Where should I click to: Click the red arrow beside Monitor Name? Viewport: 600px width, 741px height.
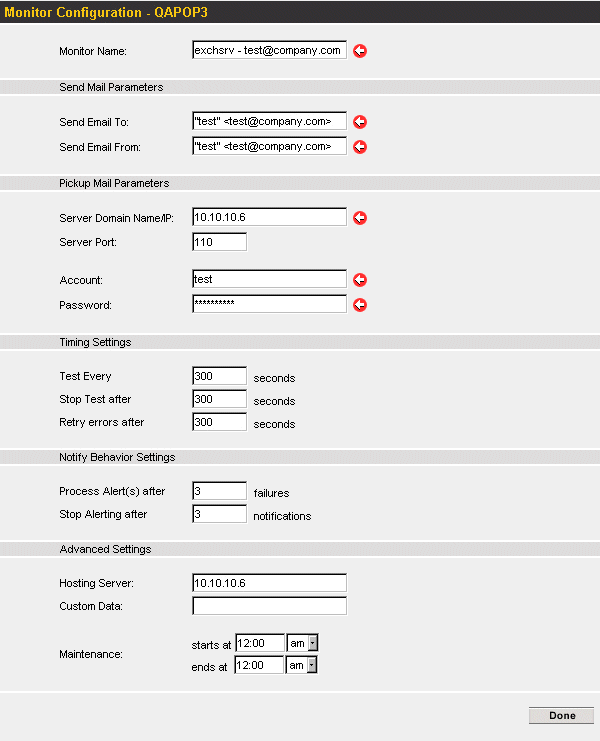coord(360,51)
